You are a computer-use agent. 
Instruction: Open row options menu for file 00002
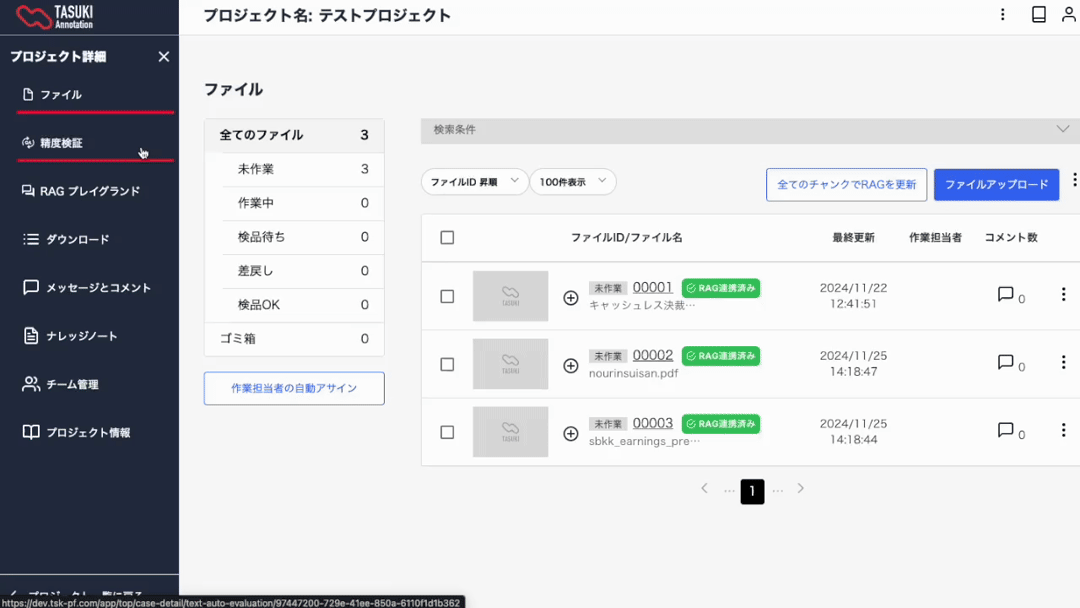click(x=1063, y=362)
